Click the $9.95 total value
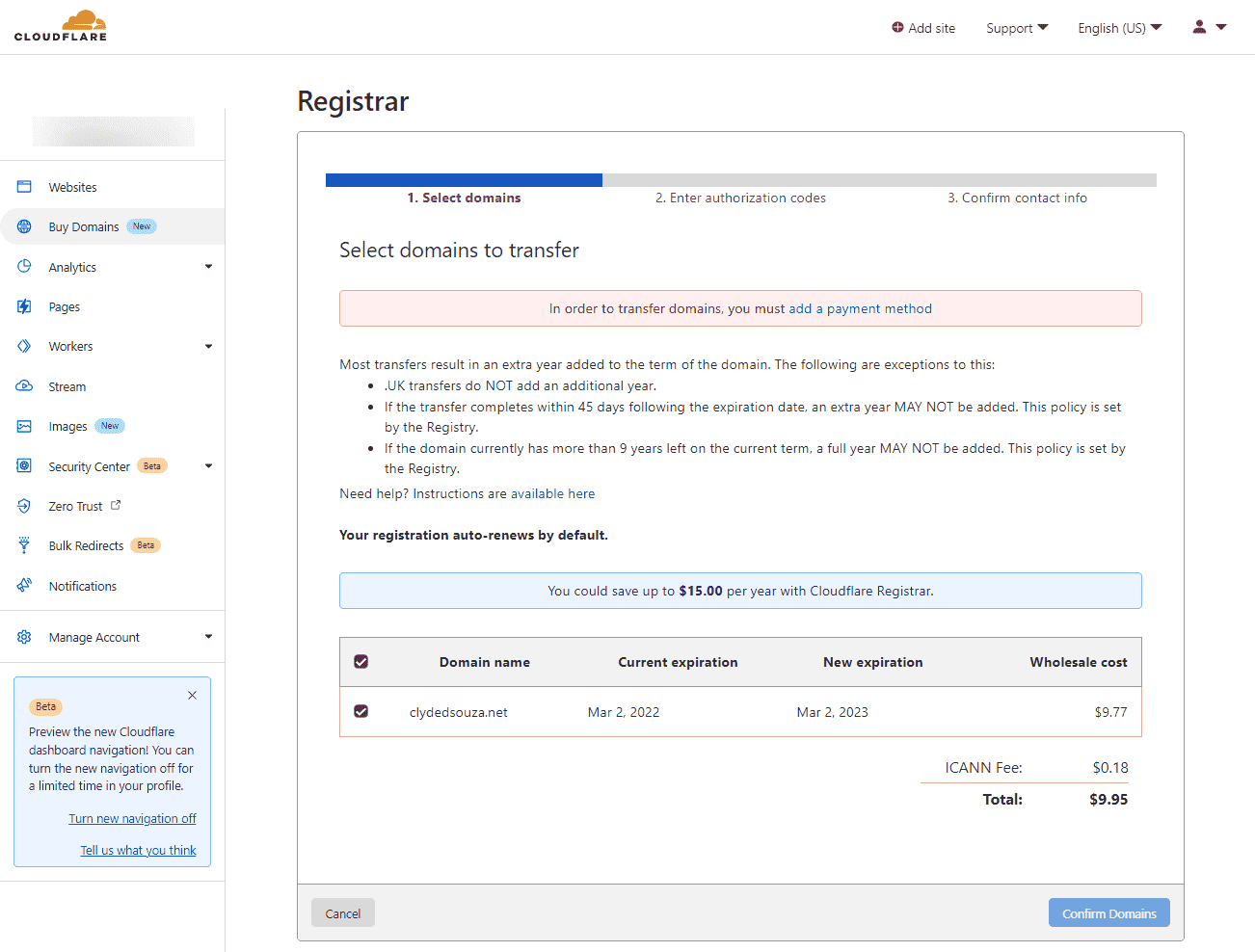The image size is (1255, 952). (1108, 799)
